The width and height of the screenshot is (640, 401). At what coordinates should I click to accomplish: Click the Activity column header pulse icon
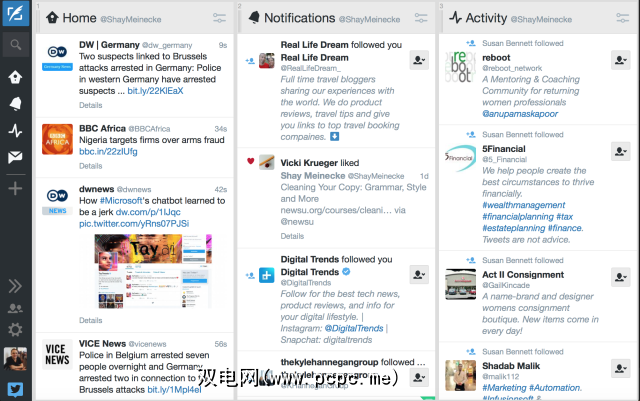coord(455,18)
